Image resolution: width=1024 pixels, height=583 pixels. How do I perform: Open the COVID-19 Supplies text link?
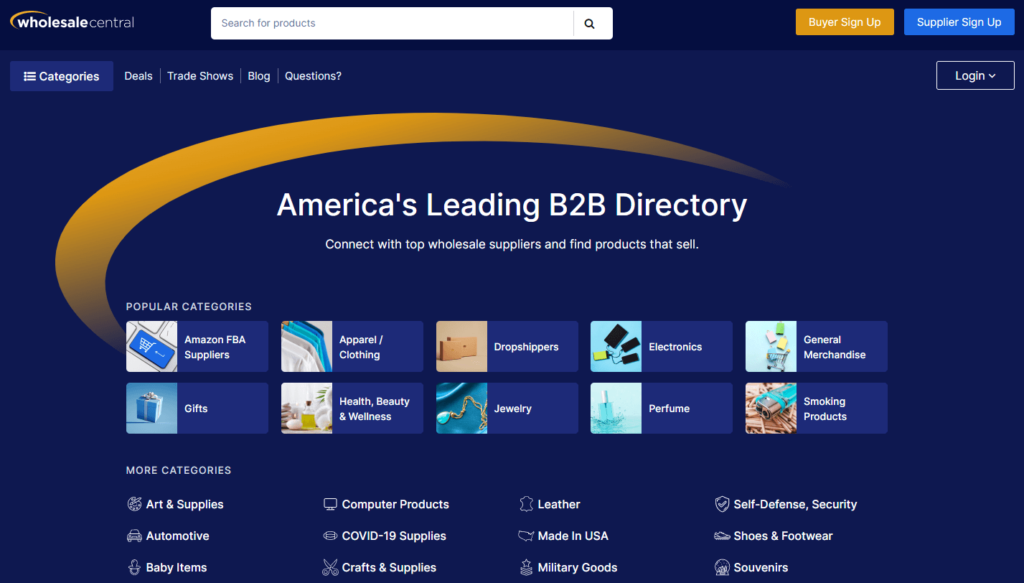coord(394,536)
